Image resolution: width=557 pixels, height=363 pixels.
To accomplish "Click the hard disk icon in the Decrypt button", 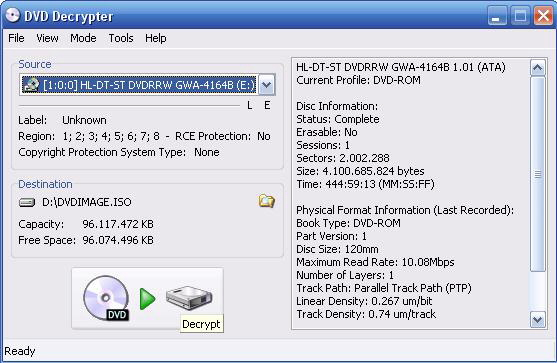I will (x=189, y=298).
